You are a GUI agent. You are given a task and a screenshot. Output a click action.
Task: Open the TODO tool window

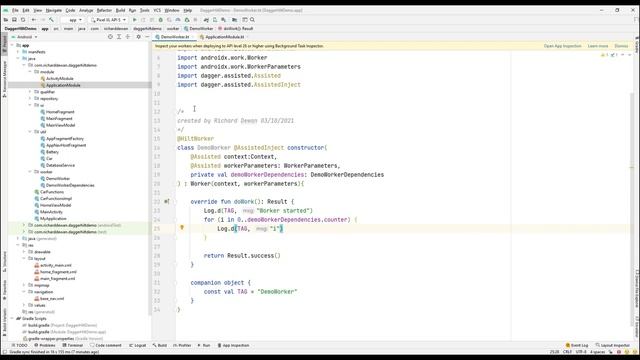[19, 345]
